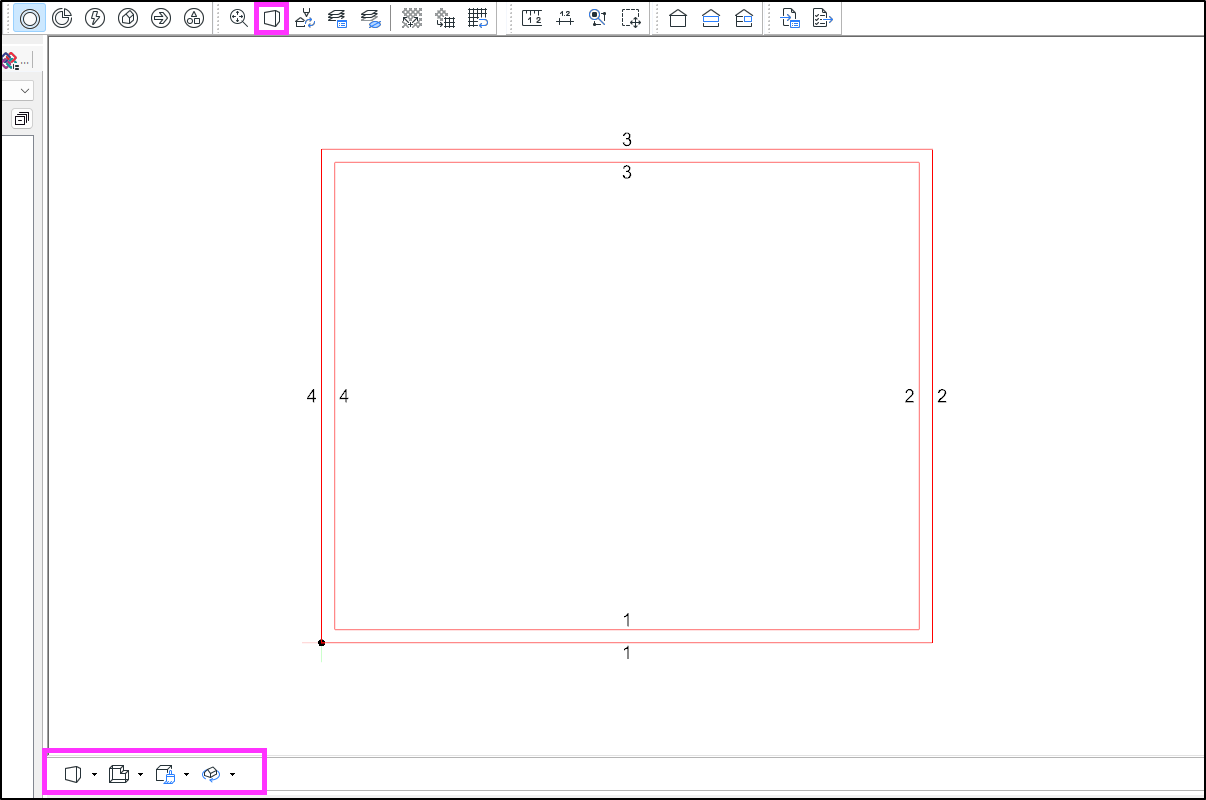Expand the bottom paintbrush cube dropdown arrow
This screenshot has width=1206, height=800.
pyautogui.click(x=187, y=774)
